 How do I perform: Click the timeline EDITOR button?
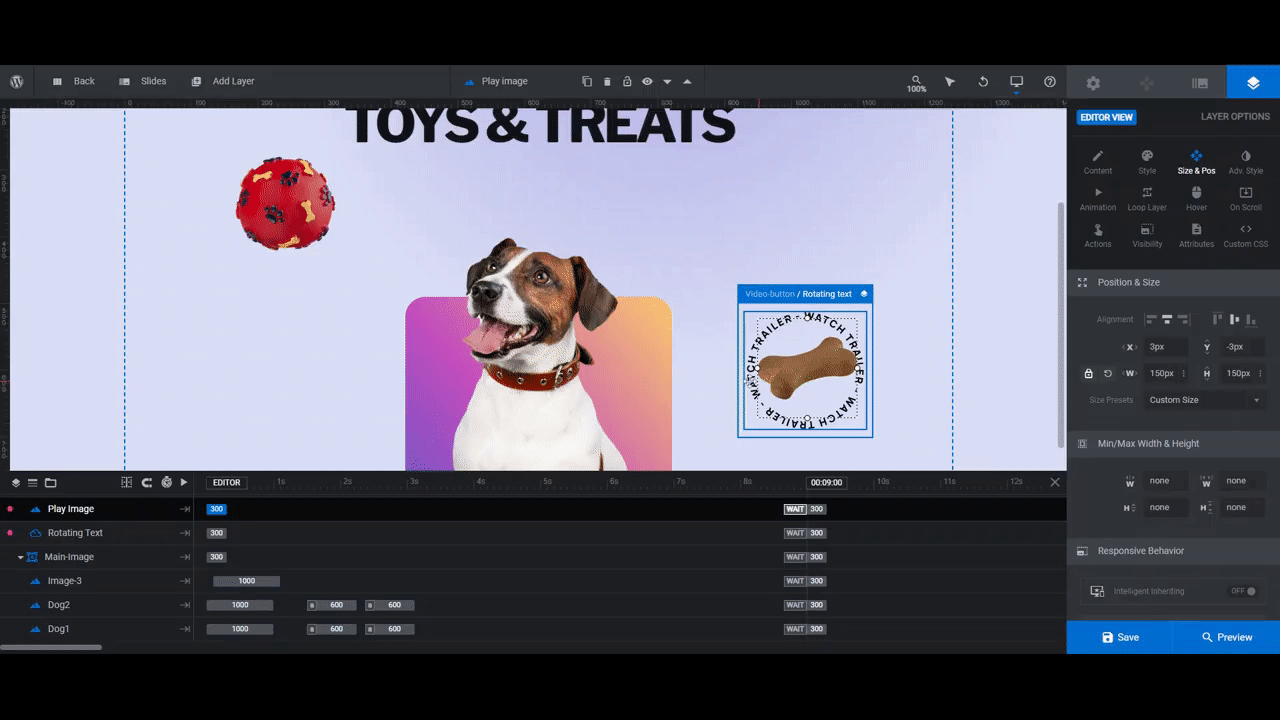[x=227, y=482]
